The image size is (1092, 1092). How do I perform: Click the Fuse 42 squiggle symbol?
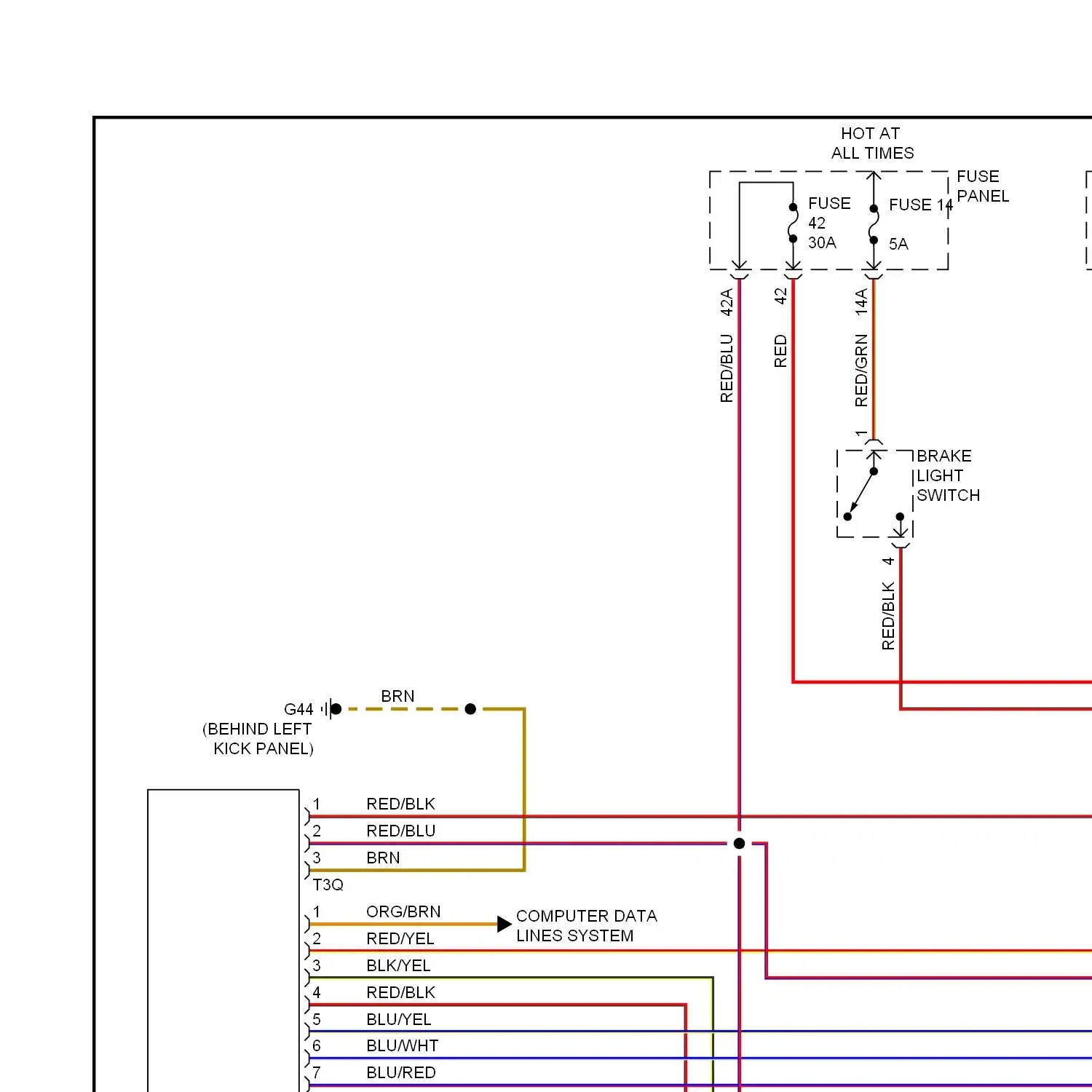point(793,223)
